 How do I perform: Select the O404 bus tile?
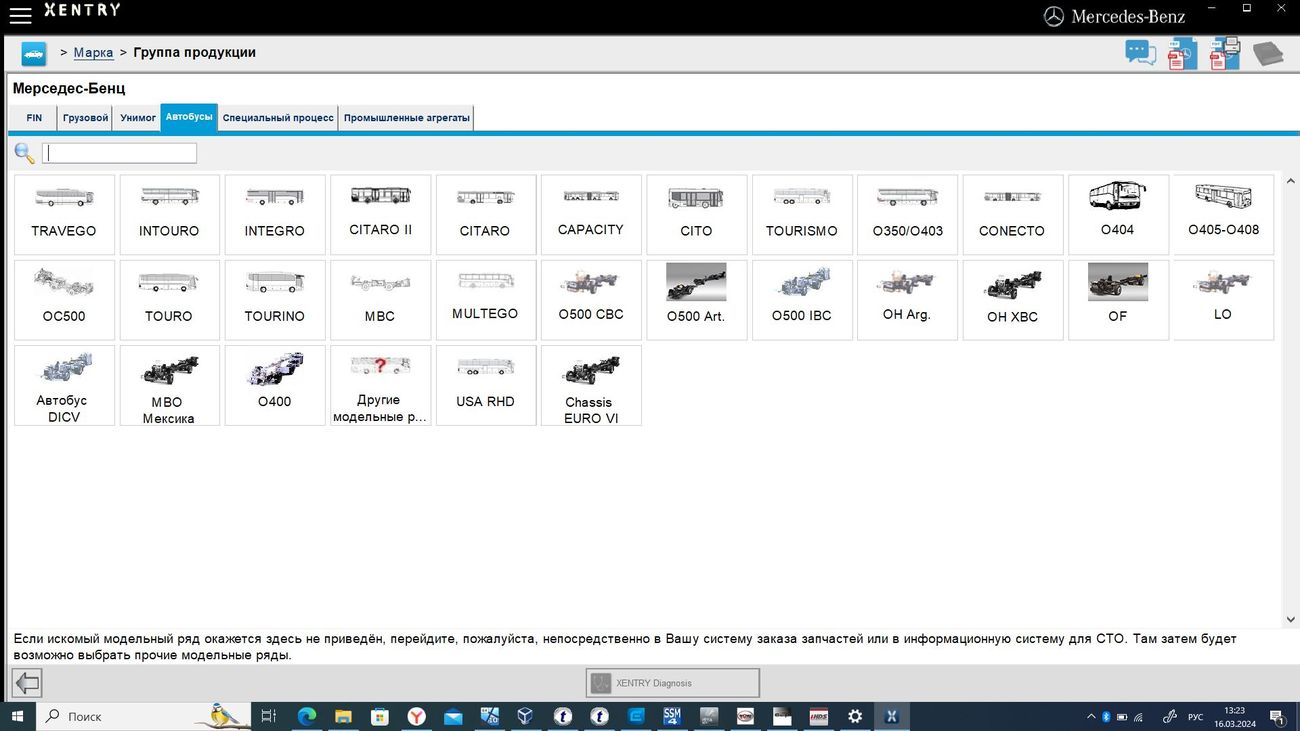(x=1118, y=215)
